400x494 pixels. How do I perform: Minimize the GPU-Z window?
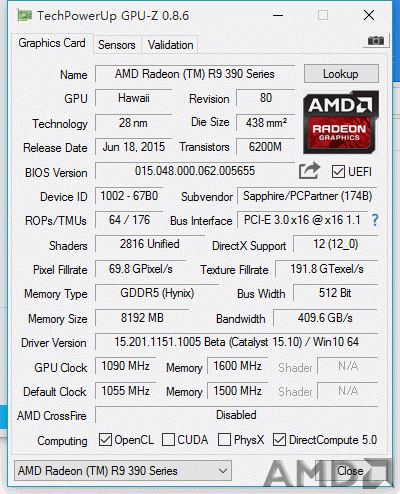point(278,15)
